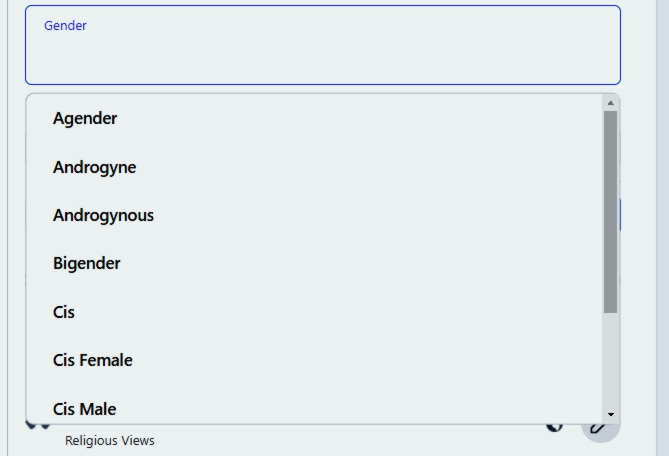Choose the Androgyne option

(94, 167)
